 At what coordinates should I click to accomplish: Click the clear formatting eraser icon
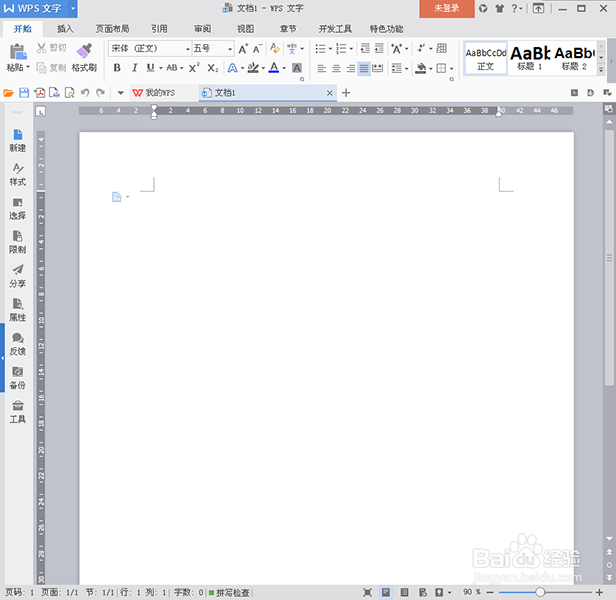(275, 48)
